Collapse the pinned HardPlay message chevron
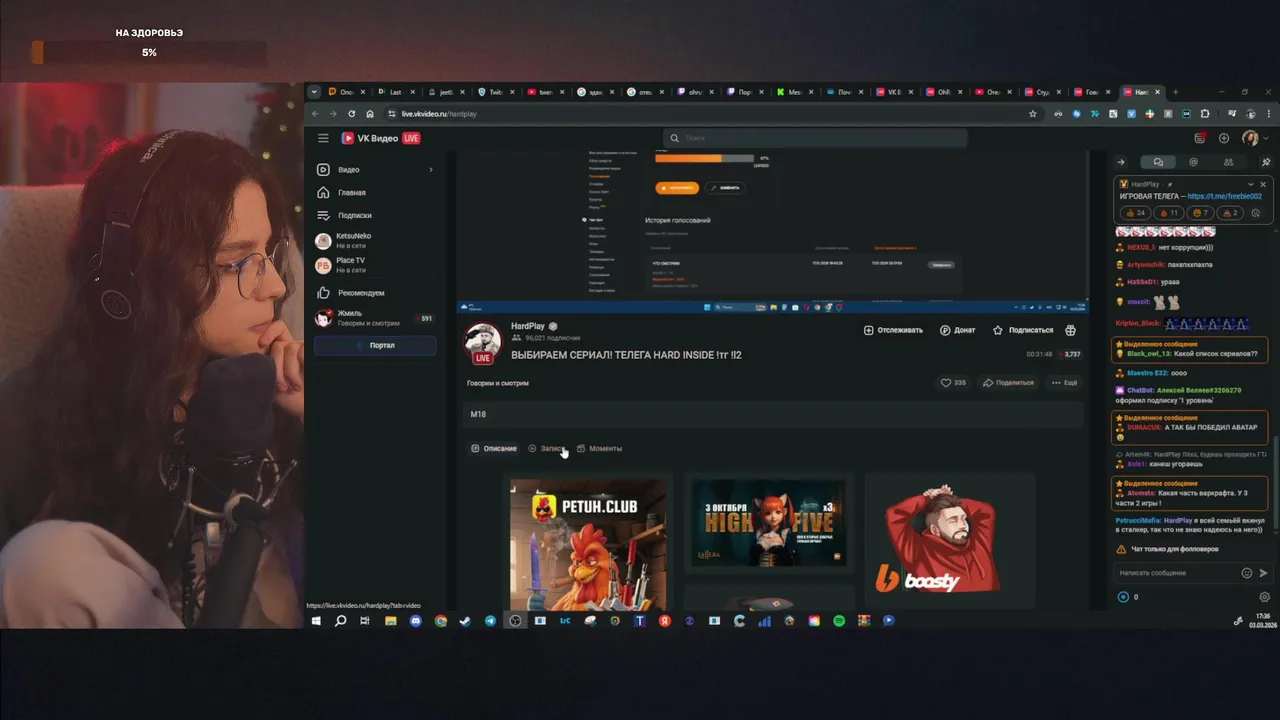 click(x=1250, y=184)
